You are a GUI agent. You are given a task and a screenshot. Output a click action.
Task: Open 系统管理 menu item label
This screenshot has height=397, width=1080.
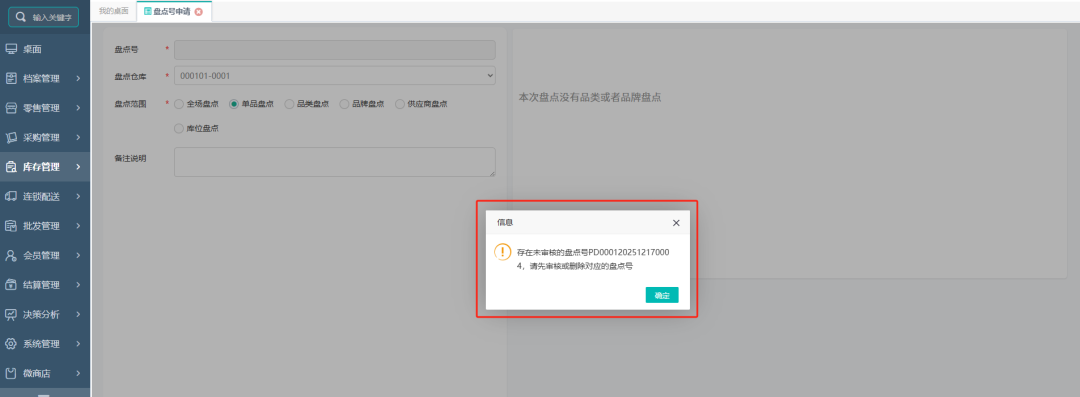[41, 344]
